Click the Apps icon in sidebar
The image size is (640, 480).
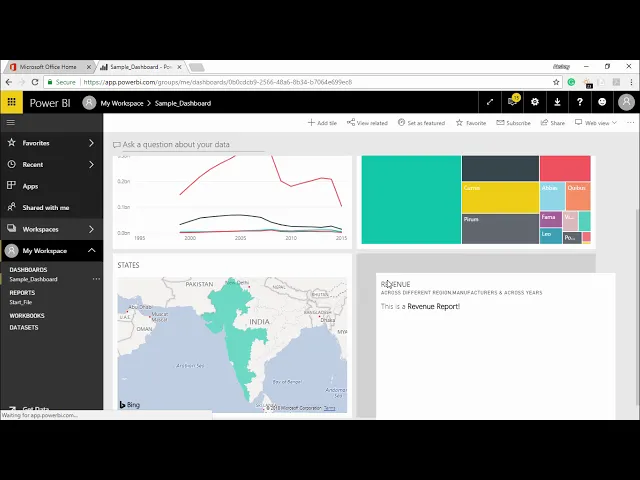11,186
